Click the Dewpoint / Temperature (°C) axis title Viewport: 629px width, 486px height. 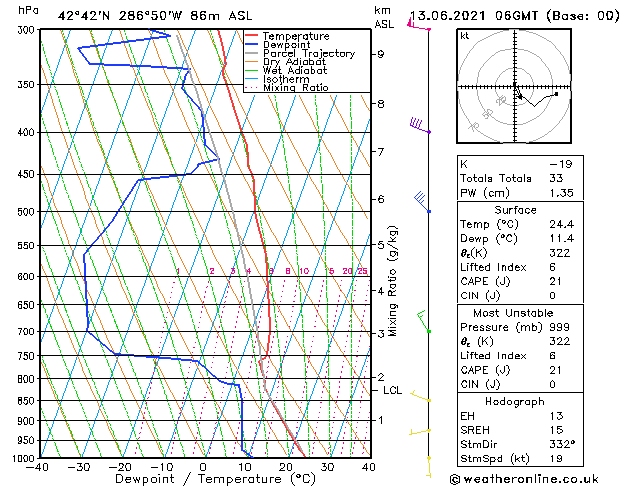tap(215, 479)
